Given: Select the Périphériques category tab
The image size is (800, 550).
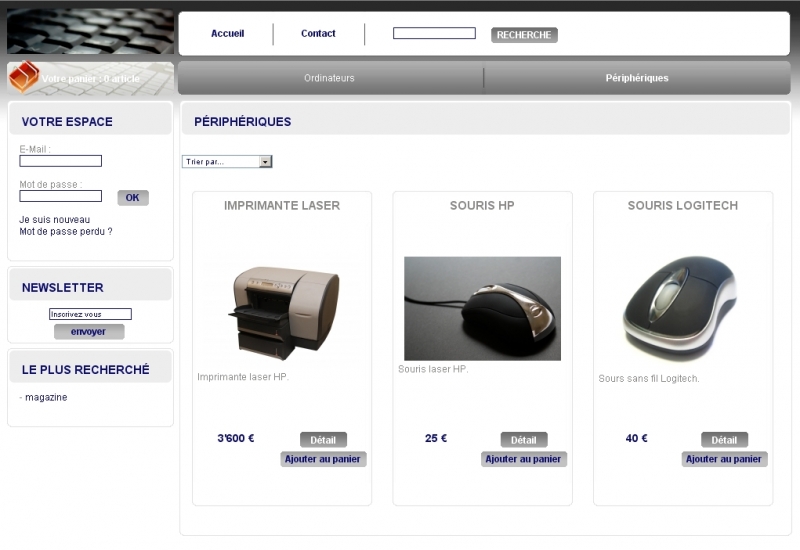Looking at the screenshot, I should coord(637,78).
